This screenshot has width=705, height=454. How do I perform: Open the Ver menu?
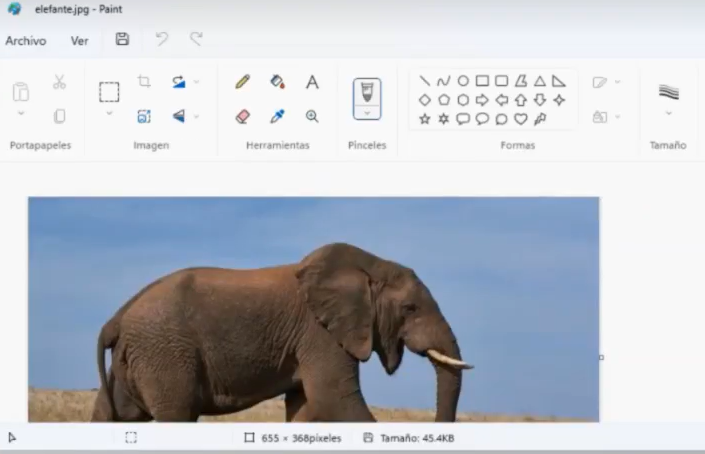79,41
